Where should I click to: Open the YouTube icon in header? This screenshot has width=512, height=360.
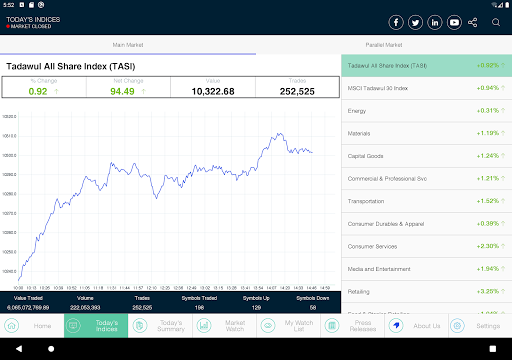[454, 23]
